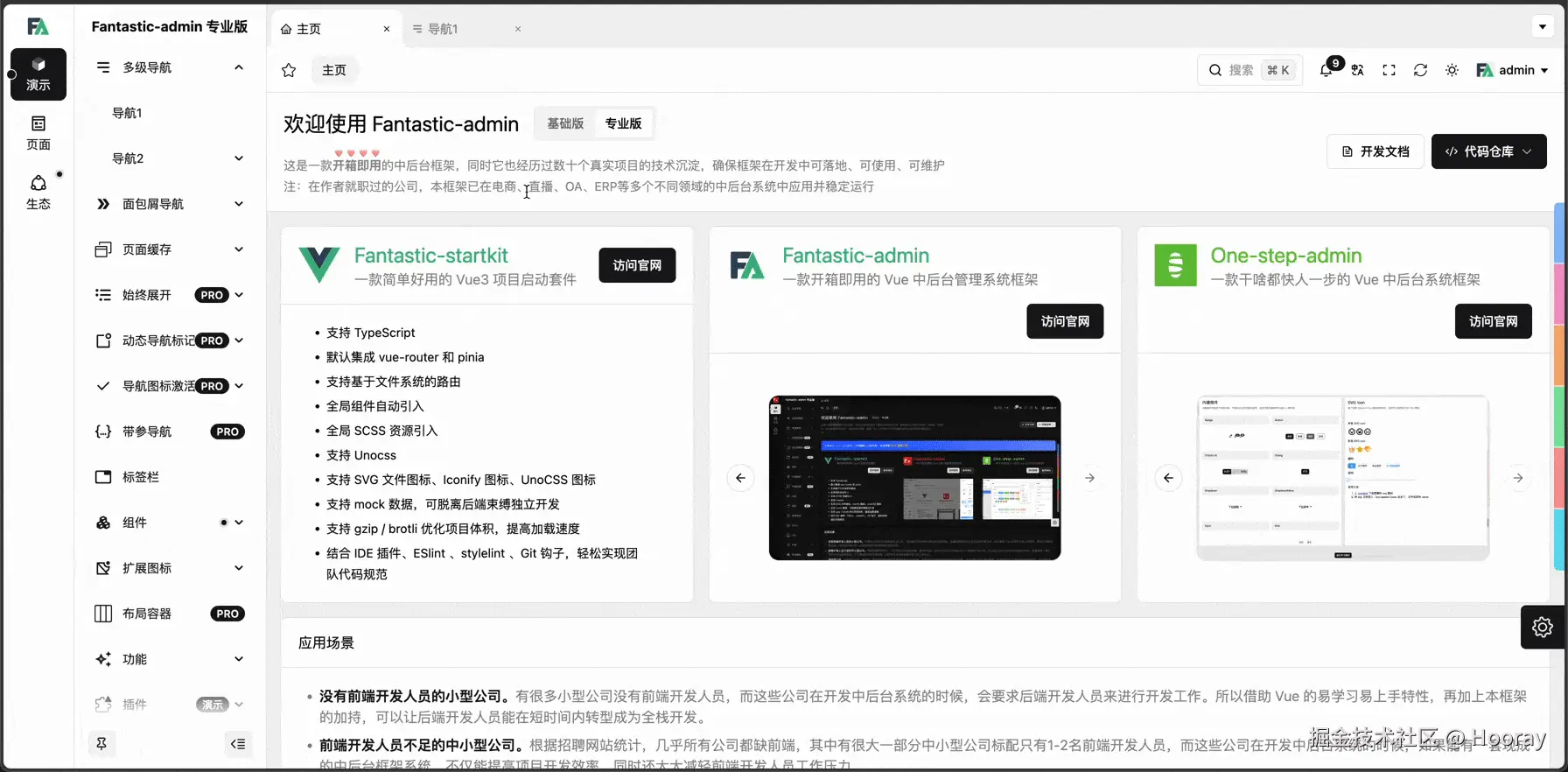
Task: Open the One-step-admin screenshot thumbnail
Action: click(x=1343, y=478)
